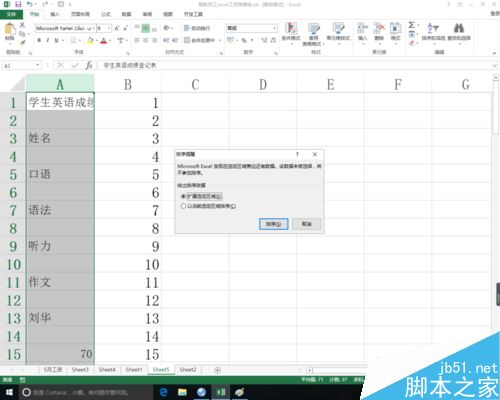
Task: Select the Format Painter brush icon
Action: click(22, 42)
